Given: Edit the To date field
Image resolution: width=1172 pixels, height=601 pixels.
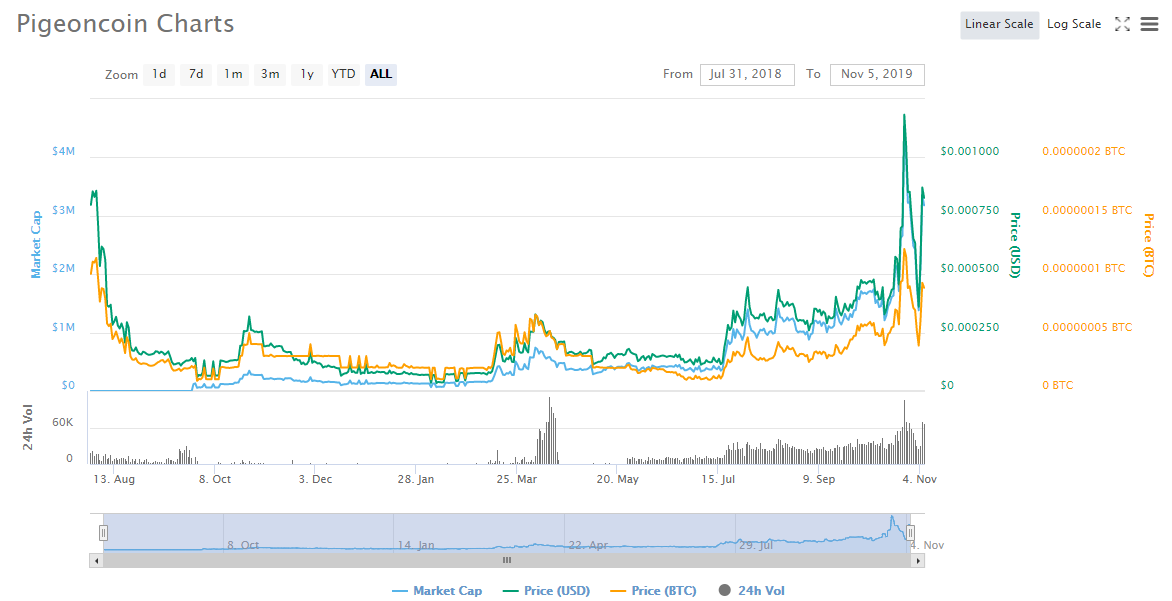Looking at the screenshot, I should tap(877, 74).
